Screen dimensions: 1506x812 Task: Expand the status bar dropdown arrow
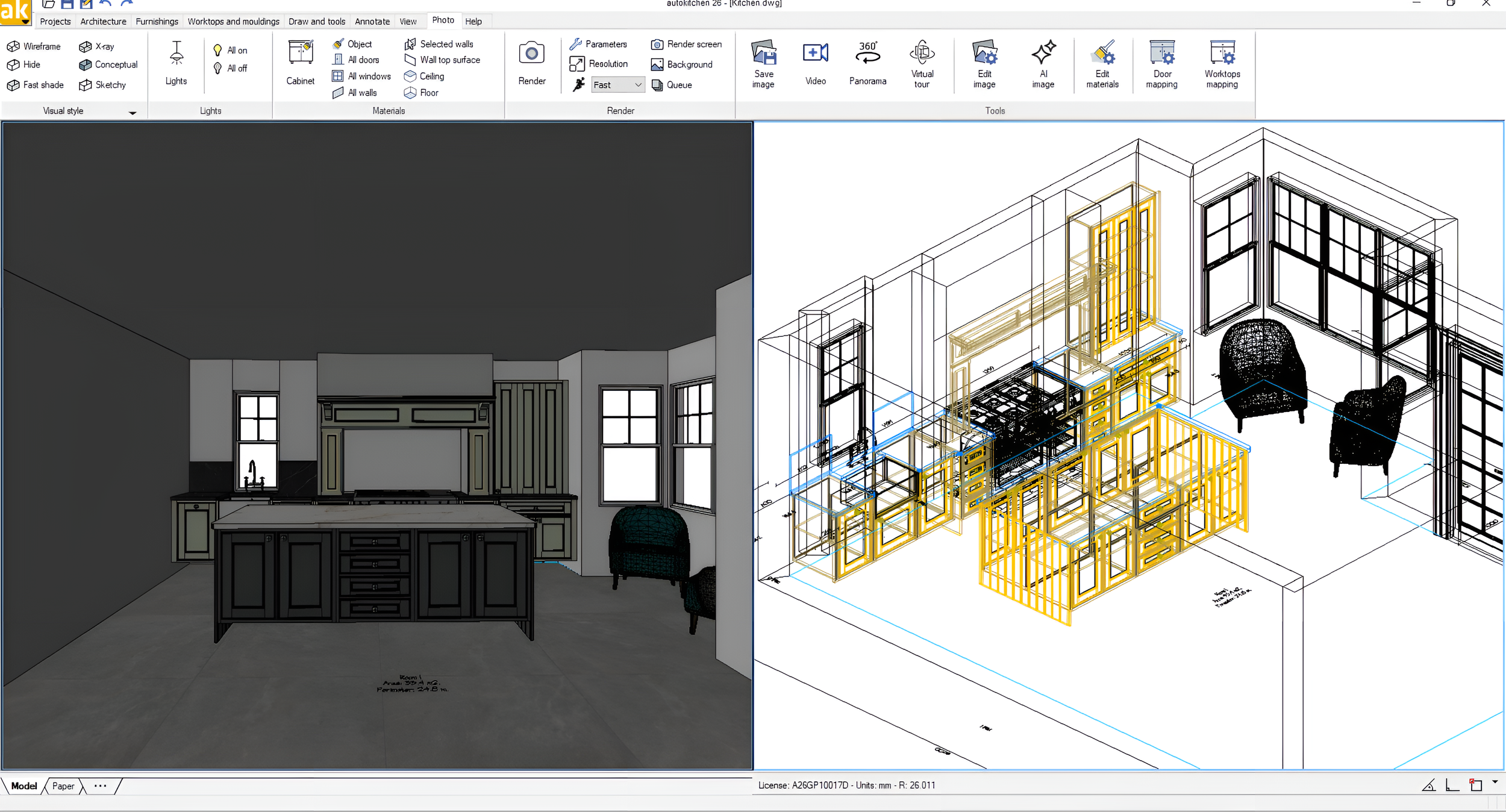coord(1495,782)
